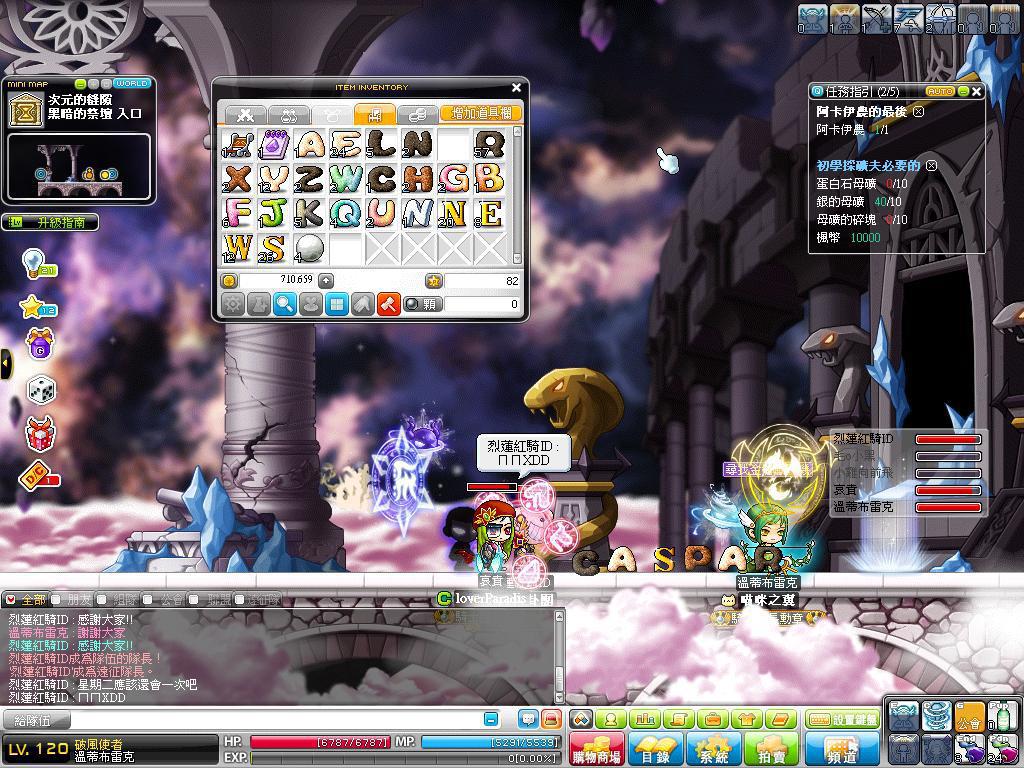Click the gold meso coin button
This screenshot has width=1024, height=768.
pos(229,281)
